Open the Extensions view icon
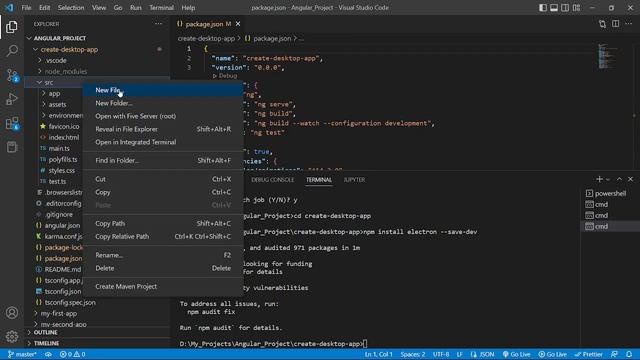 (x=12, y=123)
